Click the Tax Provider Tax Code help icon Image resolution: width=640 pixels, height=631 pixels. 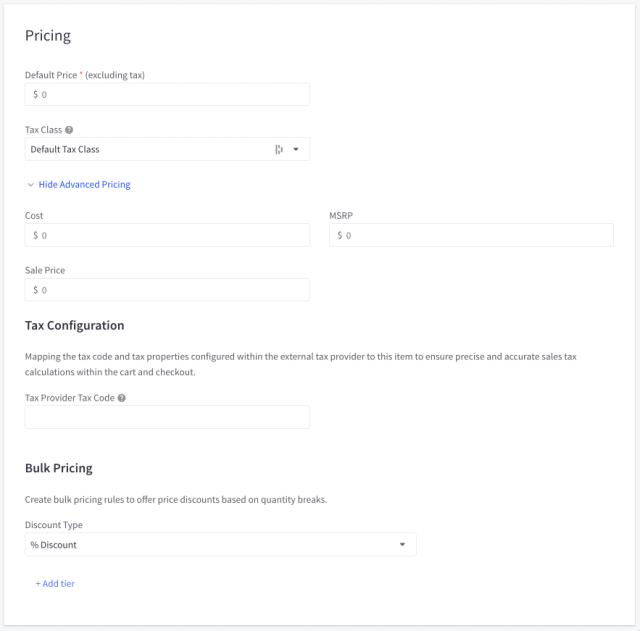pos(122,397)
